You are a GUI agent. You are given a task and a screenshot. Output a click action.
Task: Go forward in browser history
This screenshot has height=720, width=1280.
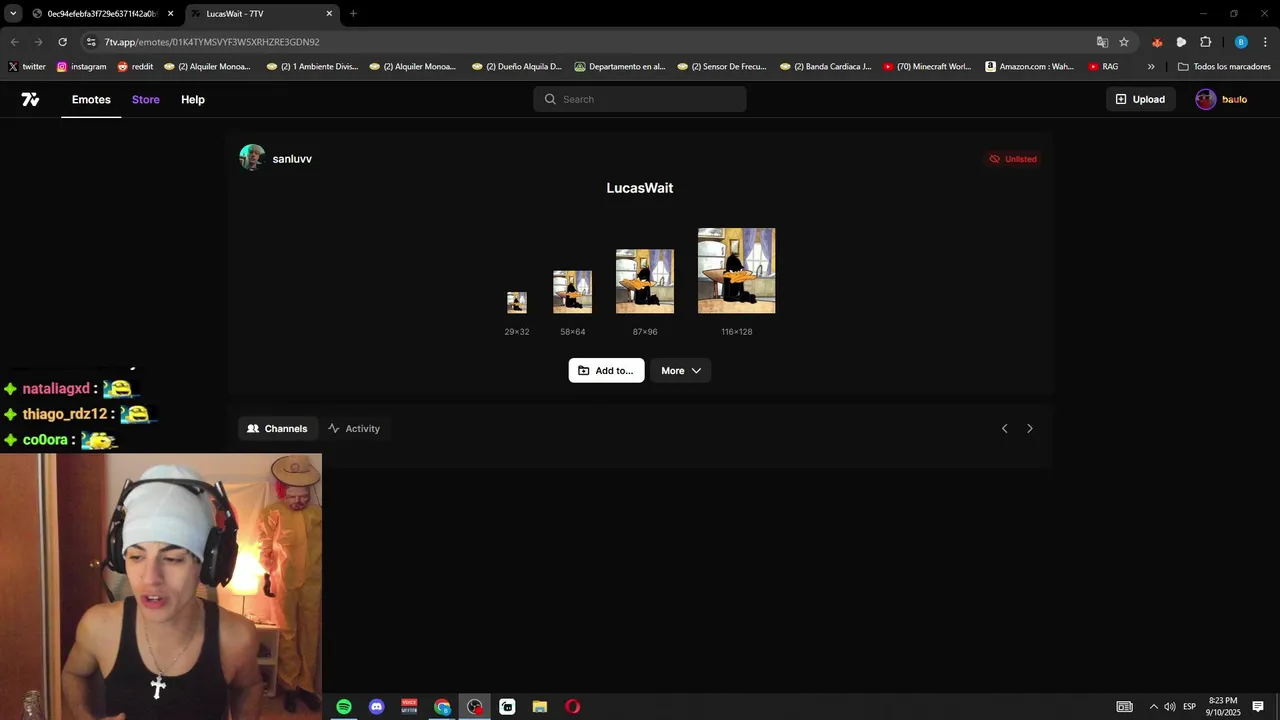tap(38, 42)
